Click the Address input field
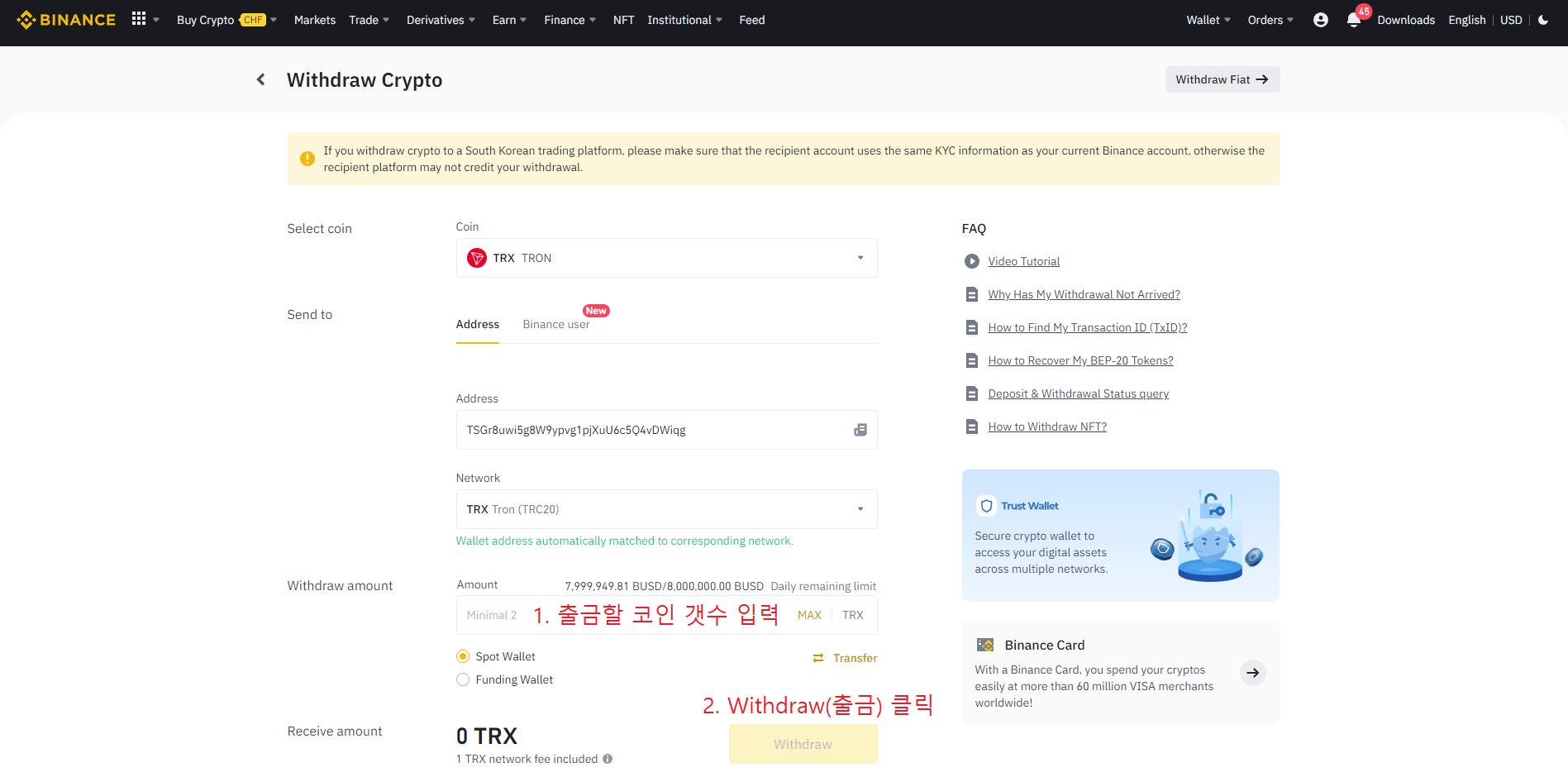Screen dimensions: 1568x772 click(x=666, y=430)
